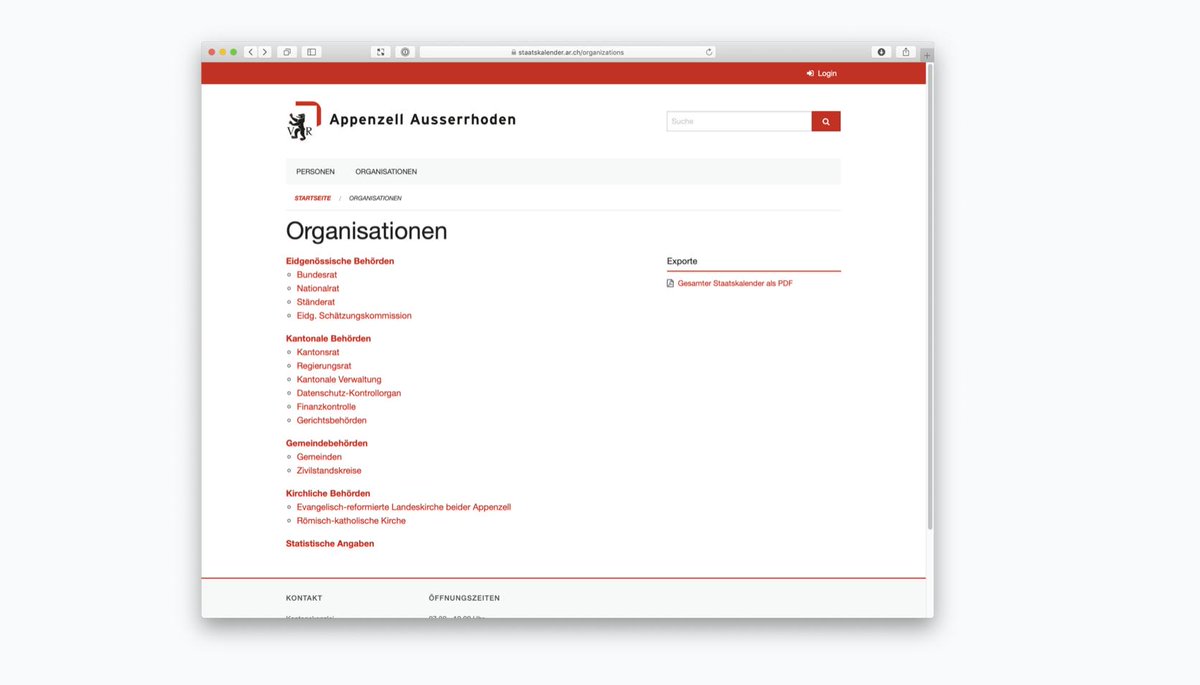Go to the STARTSEITE breadcrumb
The height and width of the screenshot is (685, 1200).
pos(312,198)
